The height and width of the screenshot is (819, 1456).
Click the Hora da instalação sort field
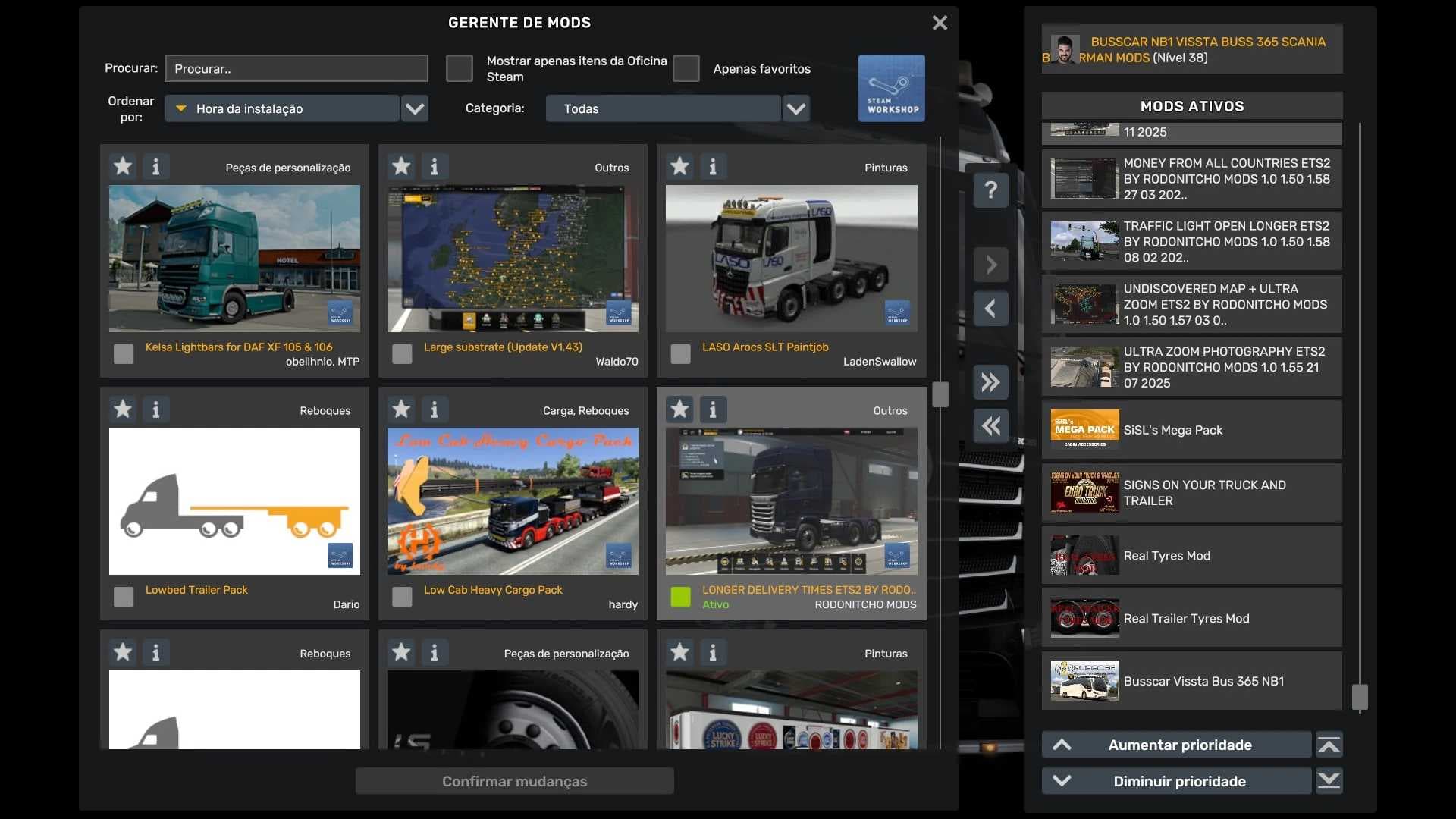click(282, 108)
